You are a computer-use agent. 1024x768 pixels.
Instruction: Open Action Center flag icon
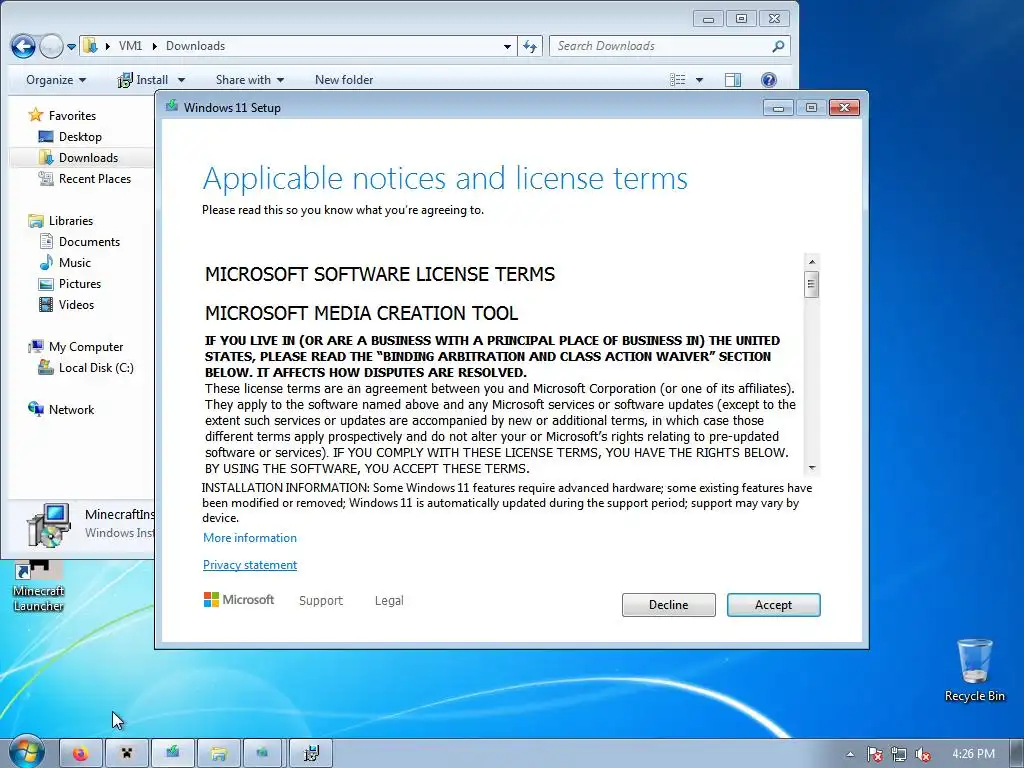click(x=874, y=754)
